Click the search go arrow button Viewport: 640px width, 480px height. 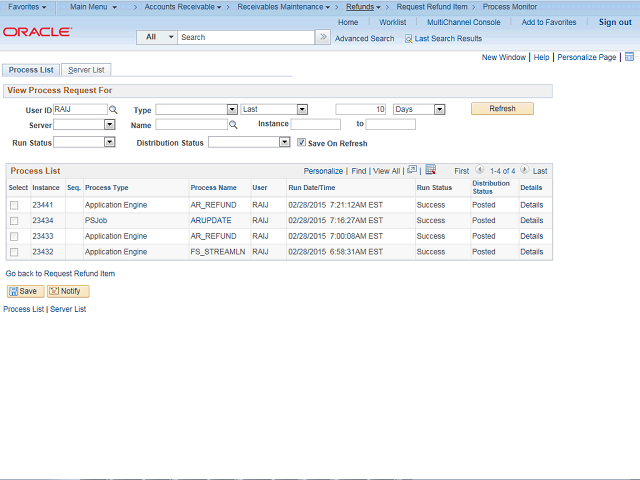click(322, 37)
